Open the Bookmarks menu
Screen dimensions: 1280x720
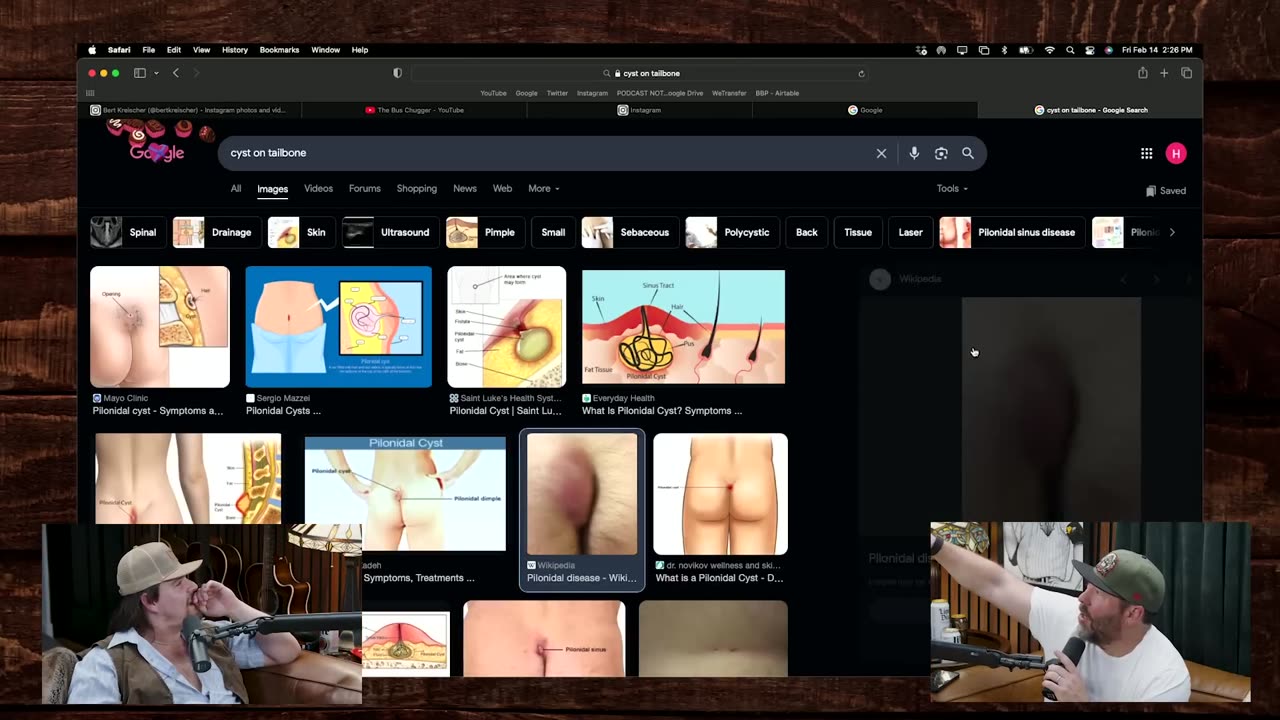pos(279,50)
